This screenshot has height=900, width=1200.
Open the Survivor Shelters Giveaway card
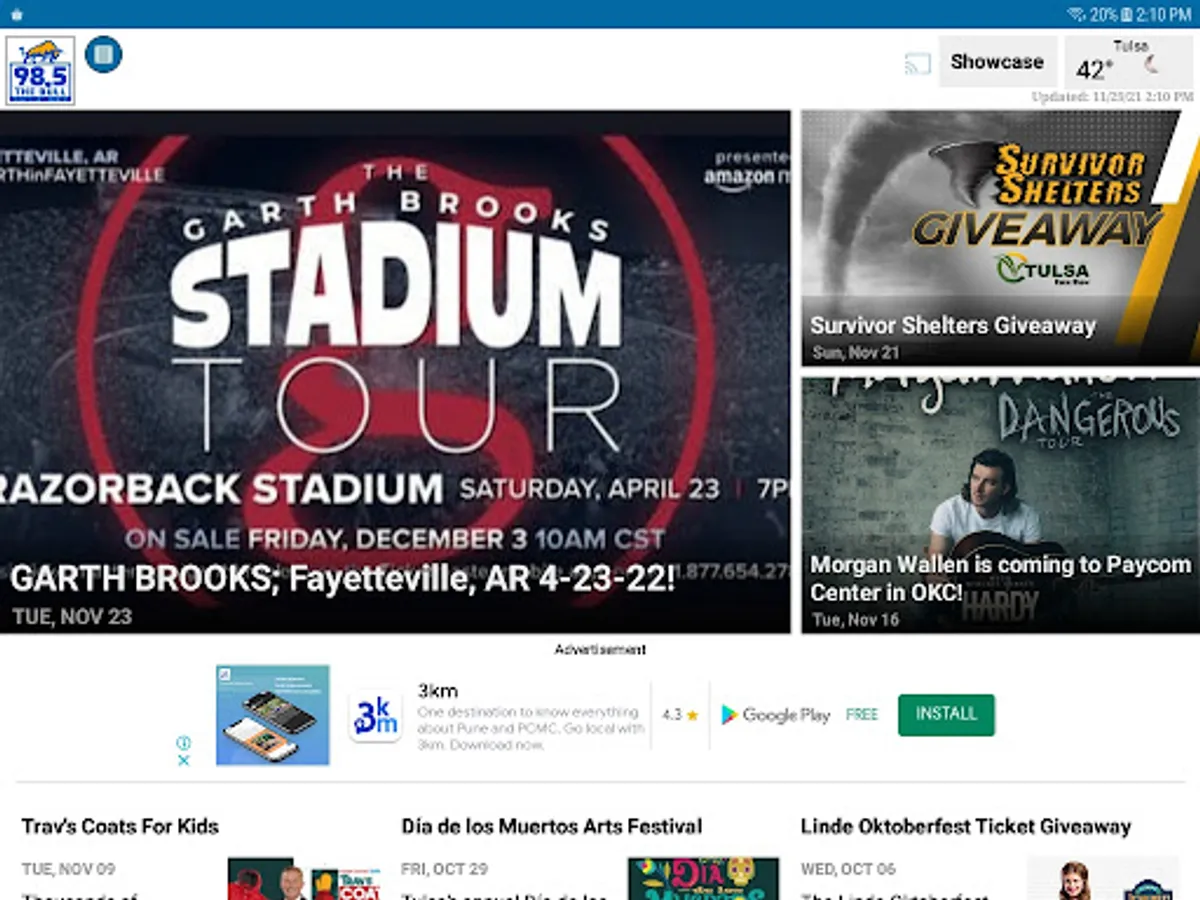(1000, 237)
